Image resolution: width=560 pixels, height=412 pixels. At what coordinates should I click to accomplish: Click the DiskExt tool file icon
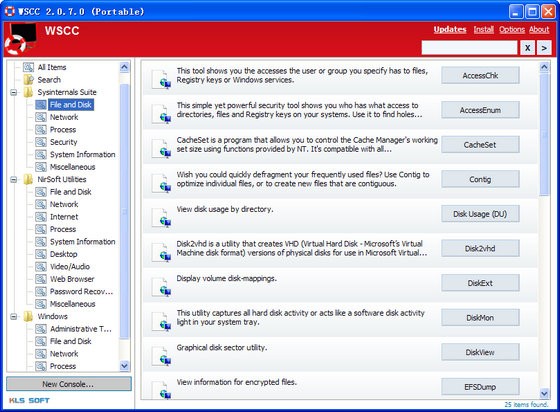161,287
